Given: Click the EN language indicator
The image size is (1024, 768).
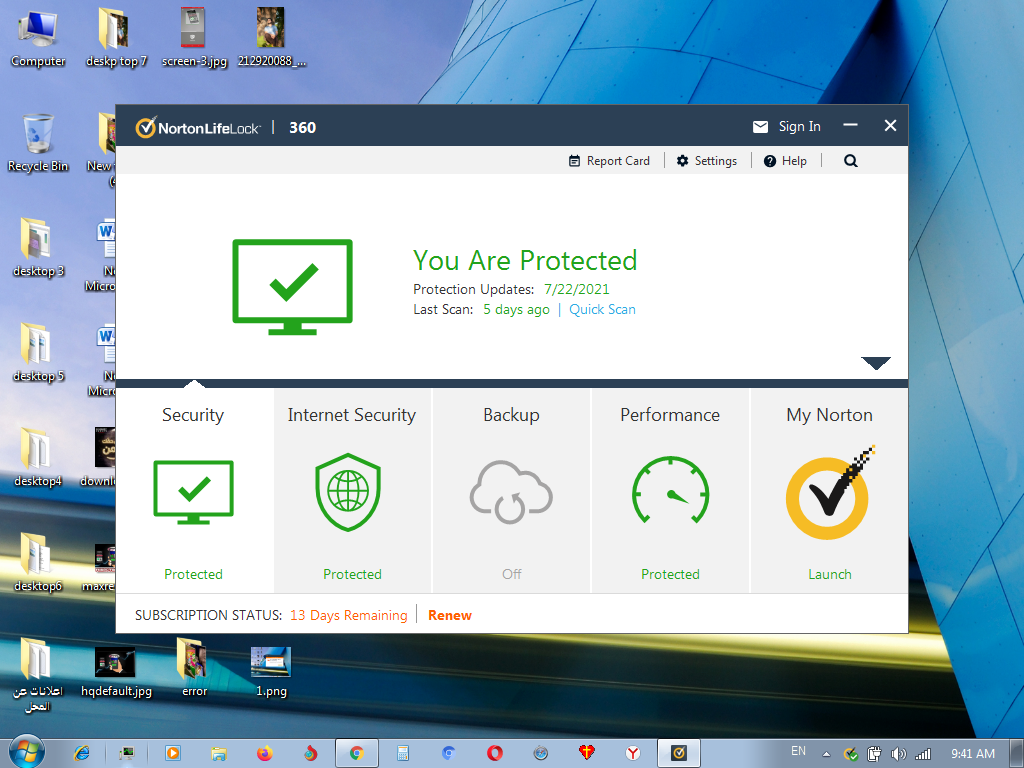Looking at the screenshot, I should point(798,751).
